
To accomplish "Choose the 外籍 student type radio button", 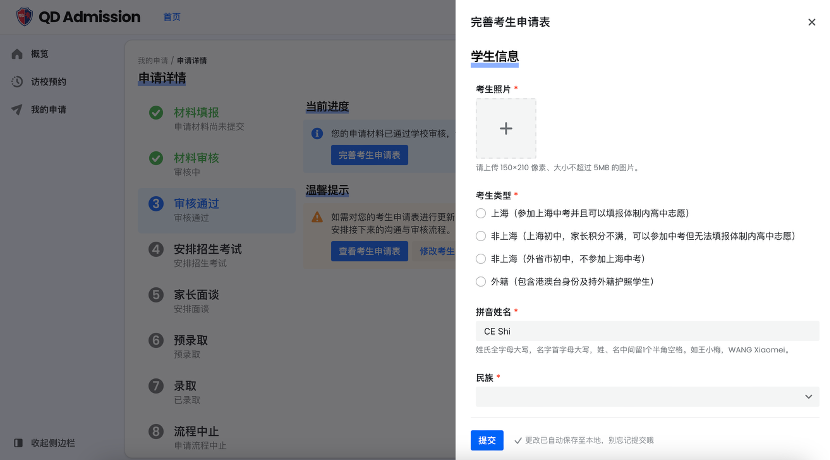I will pyautogui.click(x=481, y=282).
